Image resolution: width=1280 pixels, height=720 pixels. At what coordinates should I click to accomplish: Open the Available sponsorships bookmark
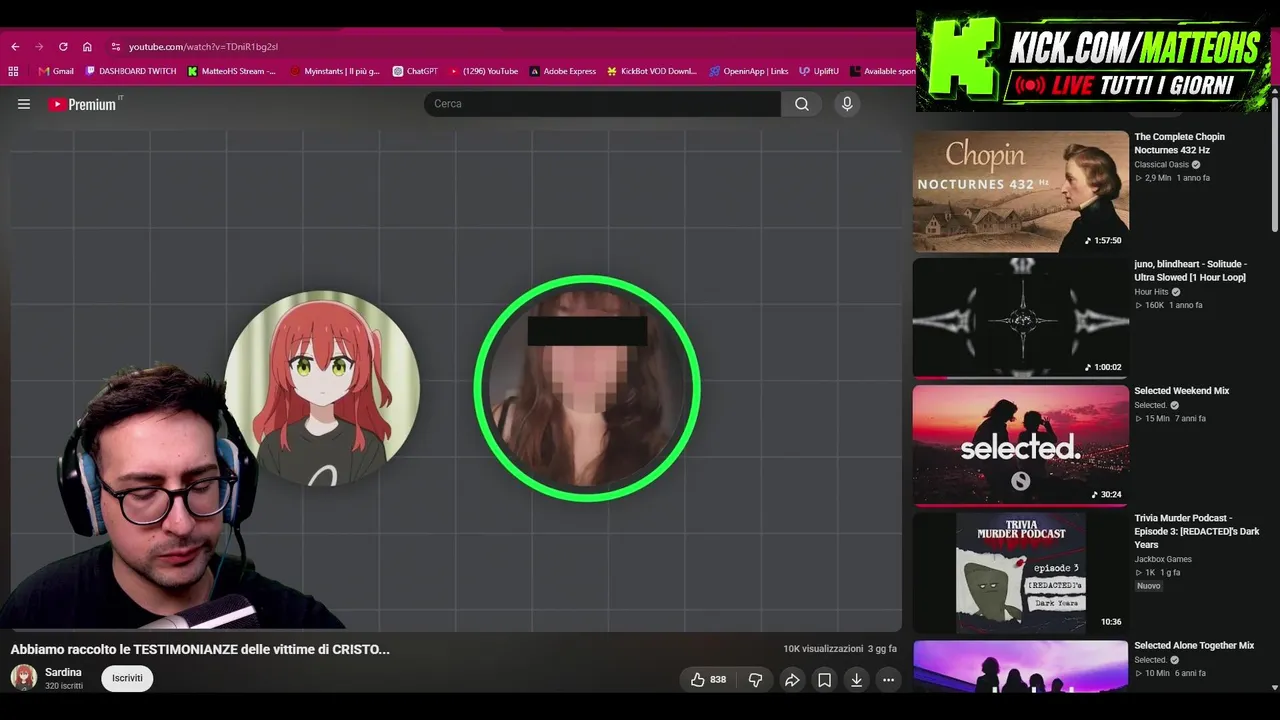pyautogui.click(x=883, y=71)
